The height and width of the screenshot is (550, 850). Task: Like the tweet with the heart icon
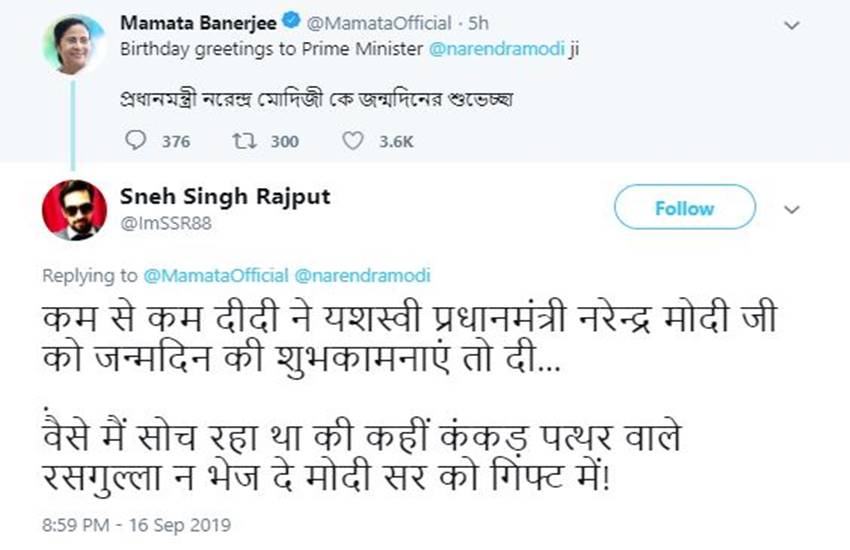(x=352, y=141)
